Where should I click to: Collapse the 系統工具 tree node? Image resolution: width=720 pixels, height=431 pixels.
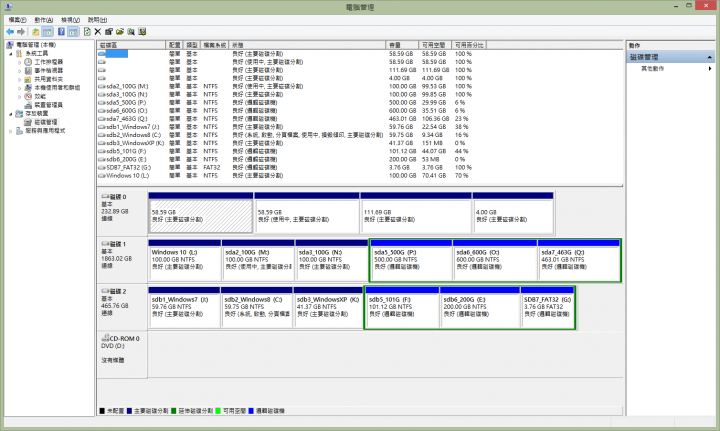pyautogui.click(x=11, y=54)
